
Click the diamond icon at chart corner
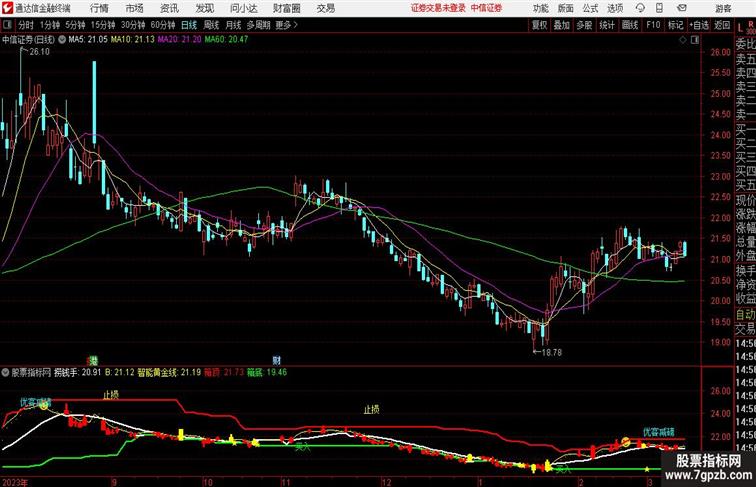tap(683, 40)
